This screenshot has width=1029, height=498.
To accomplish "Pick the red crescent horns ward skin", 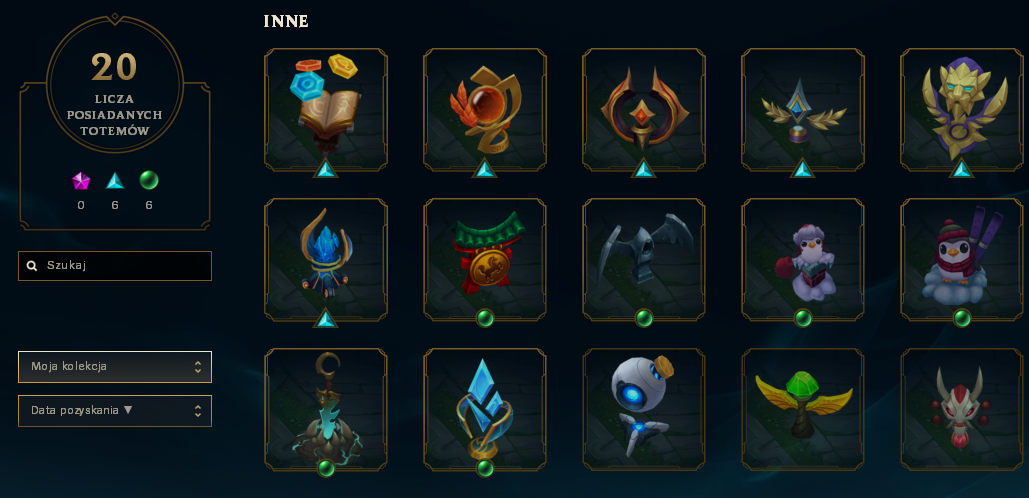I will (644, 110).
